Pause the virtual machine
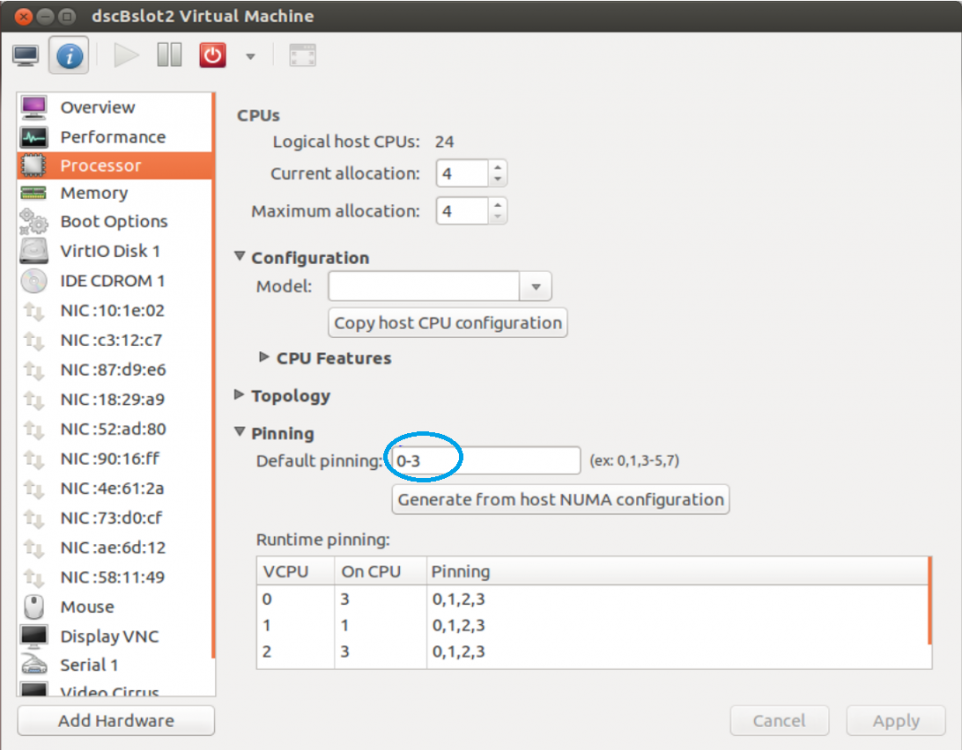The image size is (962, 750). [x=169, y=55]
